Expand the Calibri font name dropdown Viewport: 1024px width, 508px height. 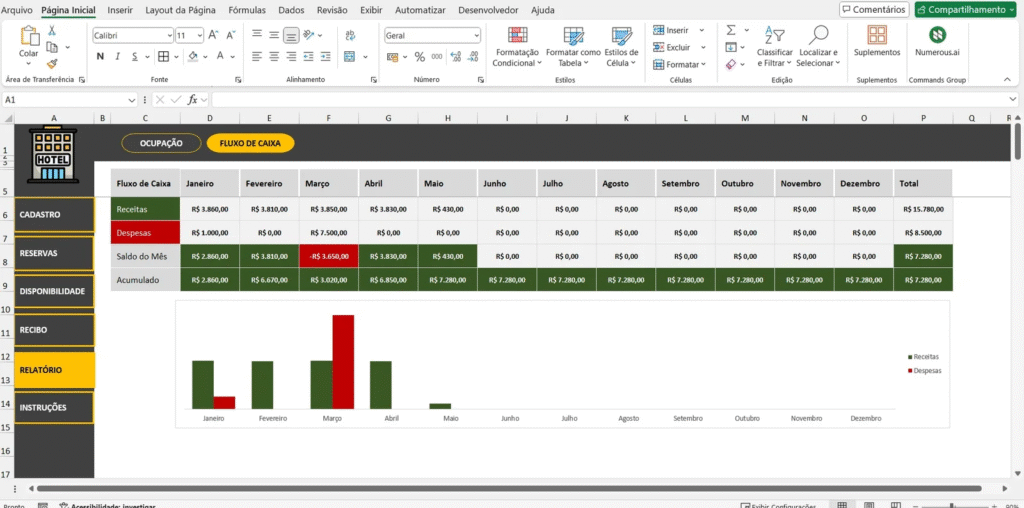(x=168, y=35)
